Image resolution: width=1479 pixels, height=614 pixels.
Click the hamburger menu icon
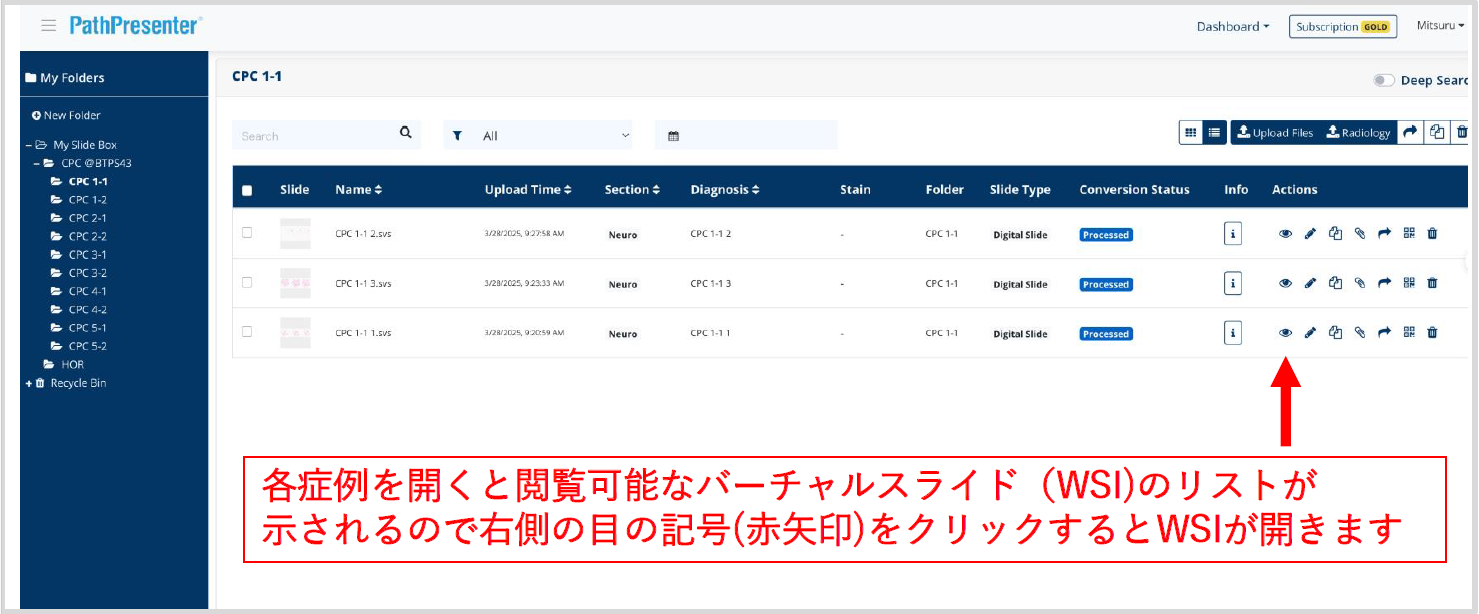[x=48, y=26]
